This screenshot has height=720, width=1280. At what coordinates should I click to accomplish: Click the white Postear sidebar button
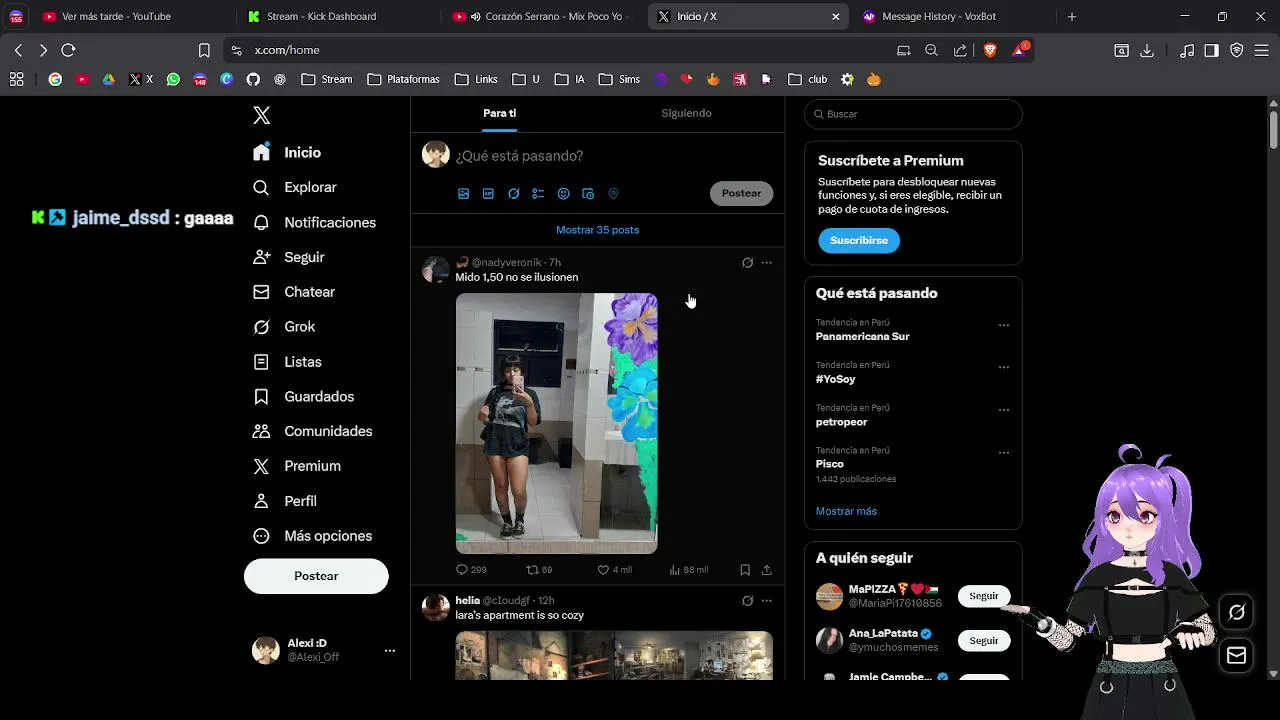point(316,576)
